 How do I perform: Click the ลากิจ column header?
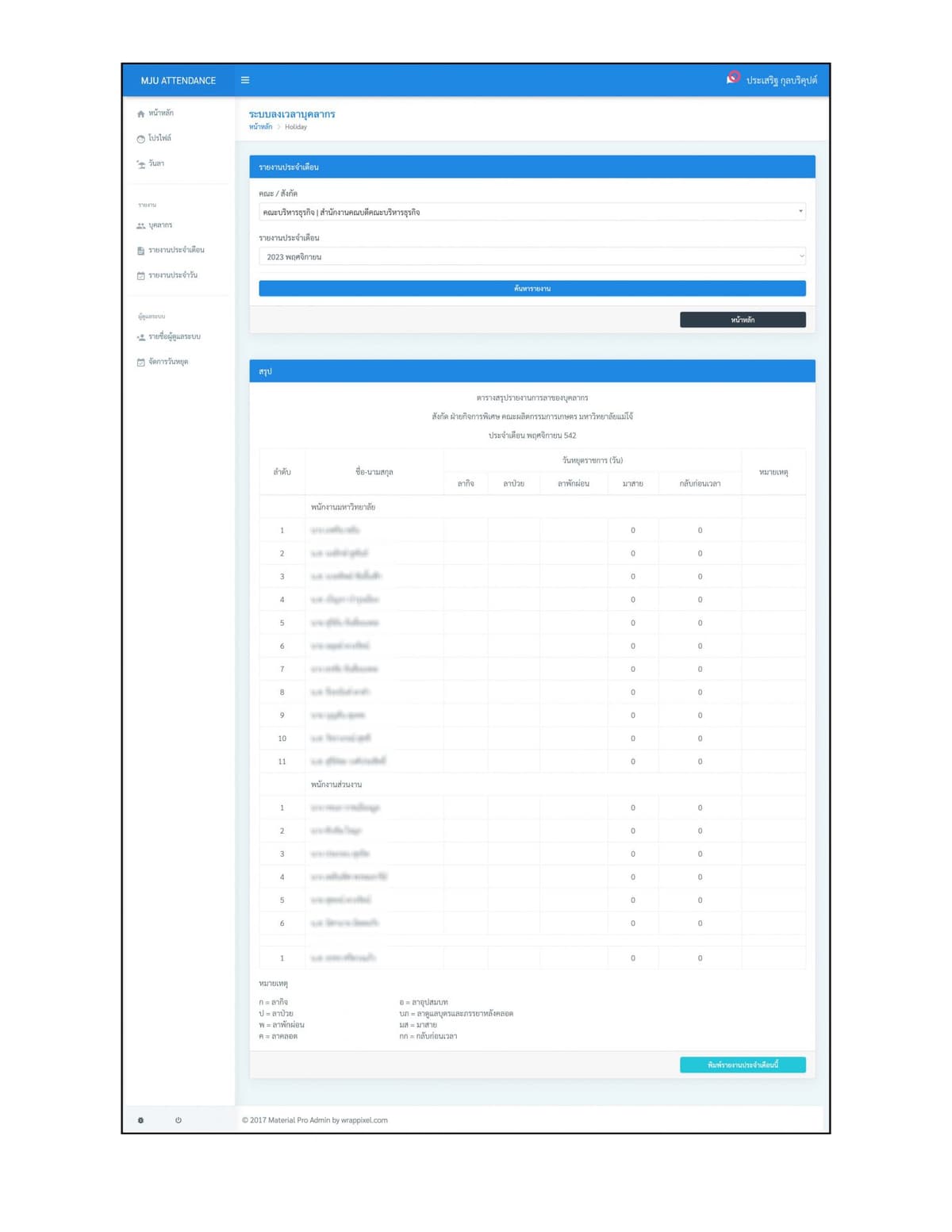pos(466,483)
